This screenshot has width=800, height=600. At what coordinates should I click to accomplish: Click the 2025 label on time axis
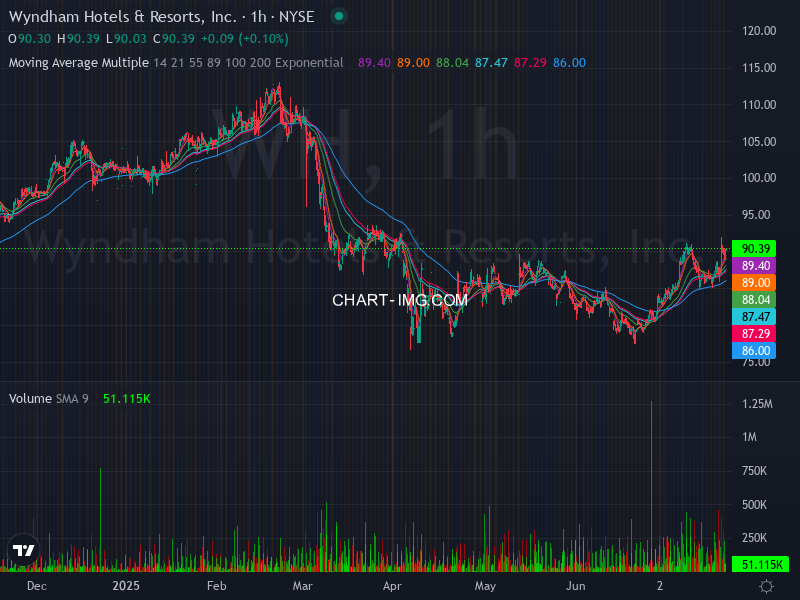pos(126,586)
